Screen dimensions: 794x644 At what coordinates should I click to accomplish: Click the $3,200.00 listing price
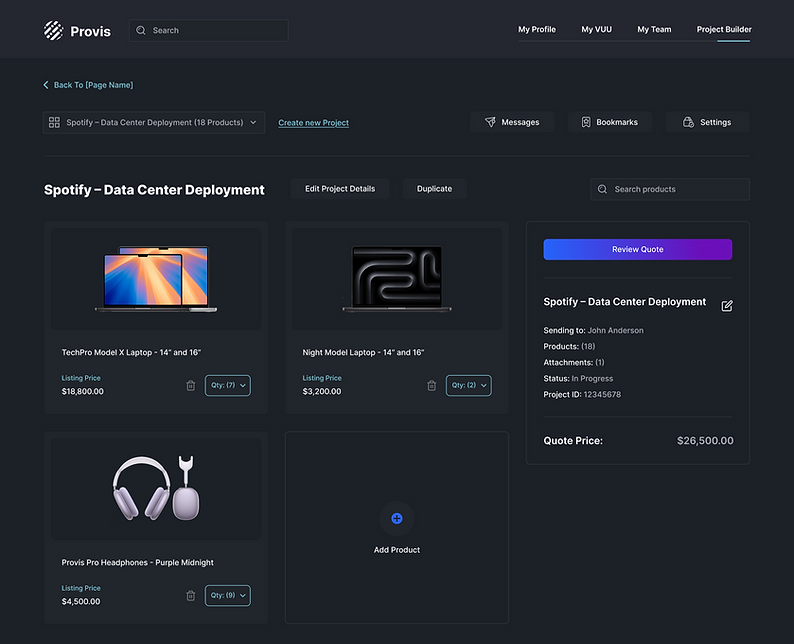tap(322, 391)
